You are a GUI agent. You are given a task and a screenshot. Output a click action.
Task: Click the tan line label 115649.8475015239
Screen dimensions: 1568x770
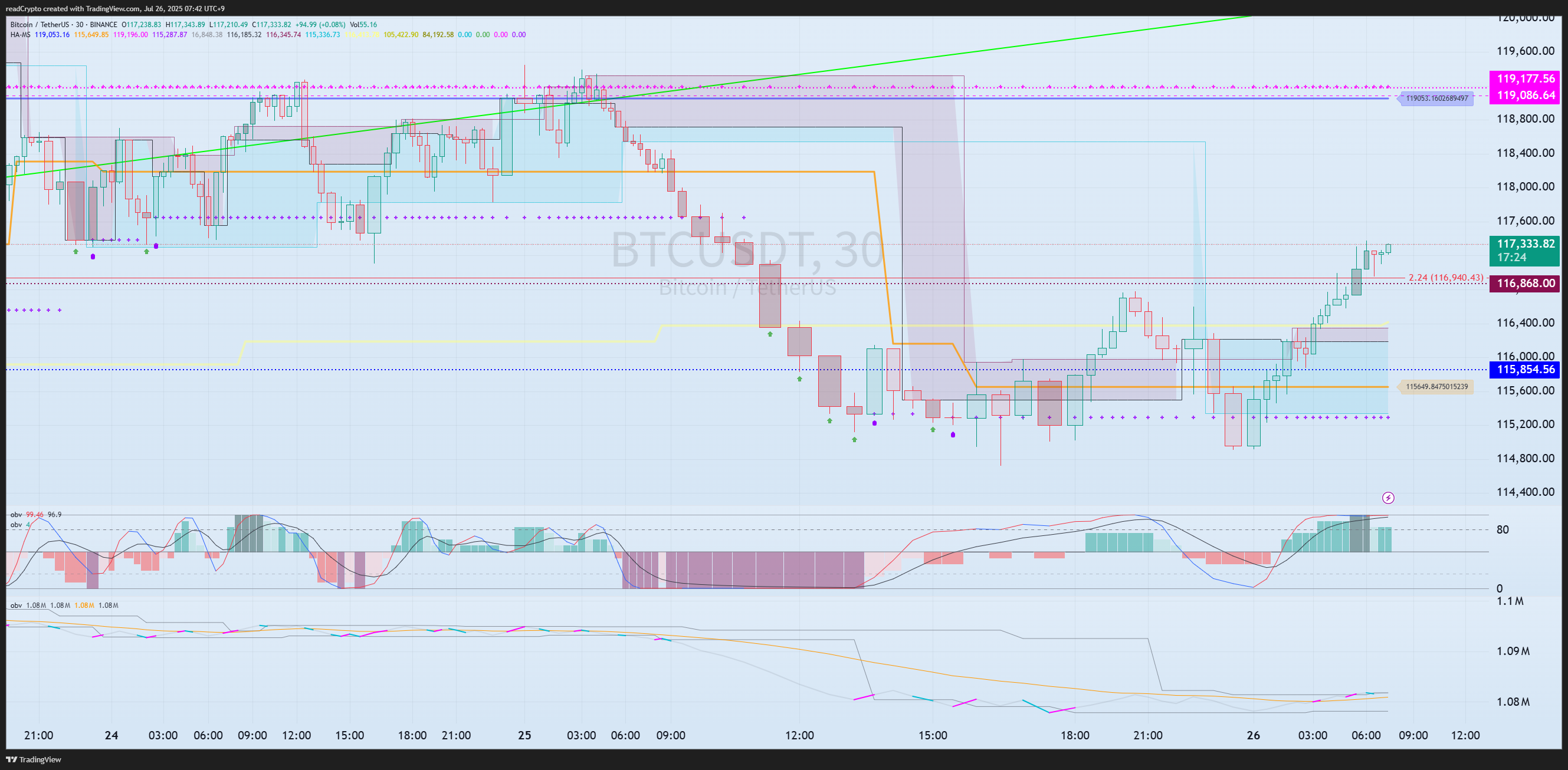tap(1436, 387)
